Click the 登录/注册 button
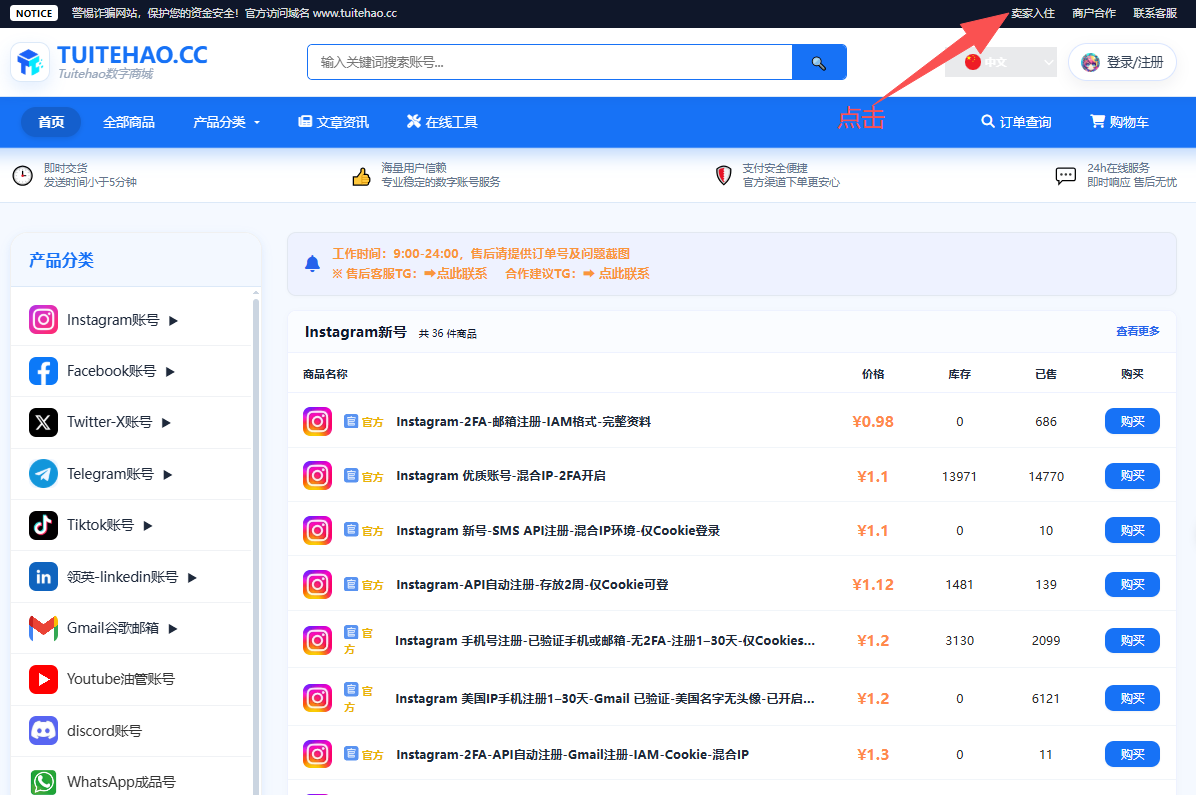The image size is (1196, 795). [1123, 63]
